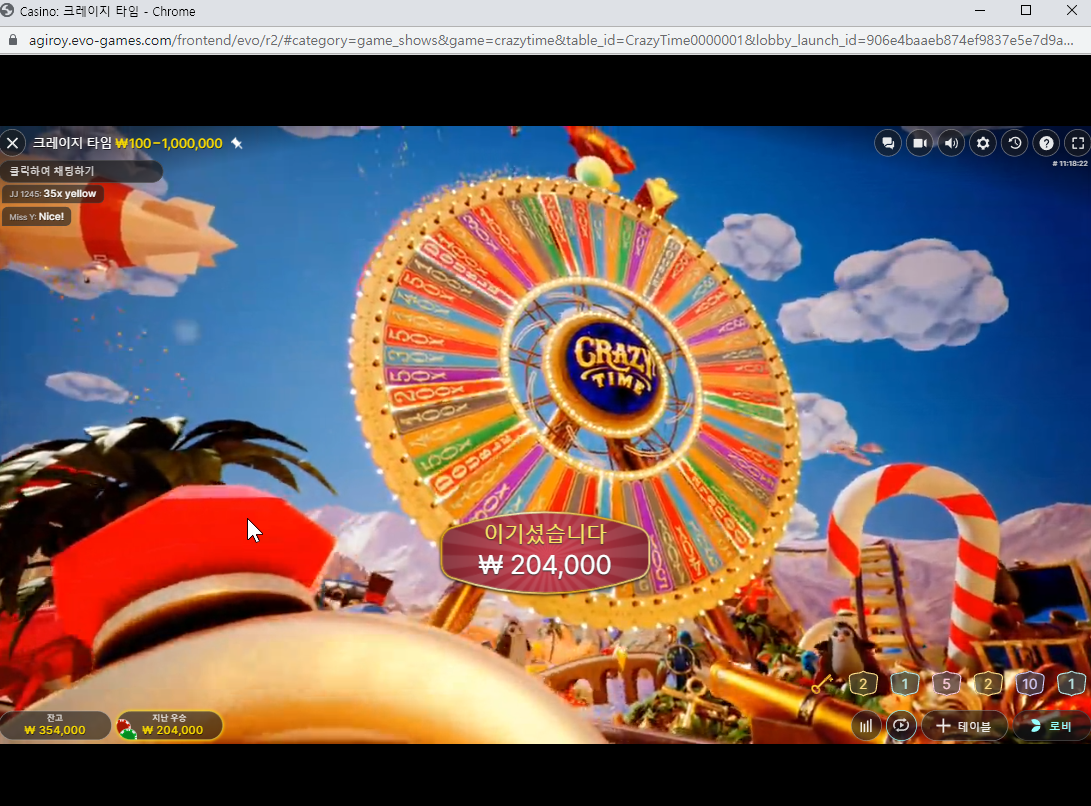Close the Crazy Time game with X
Screen dimensions: 1091x806
pyautogui.click(x=13, y=143)
